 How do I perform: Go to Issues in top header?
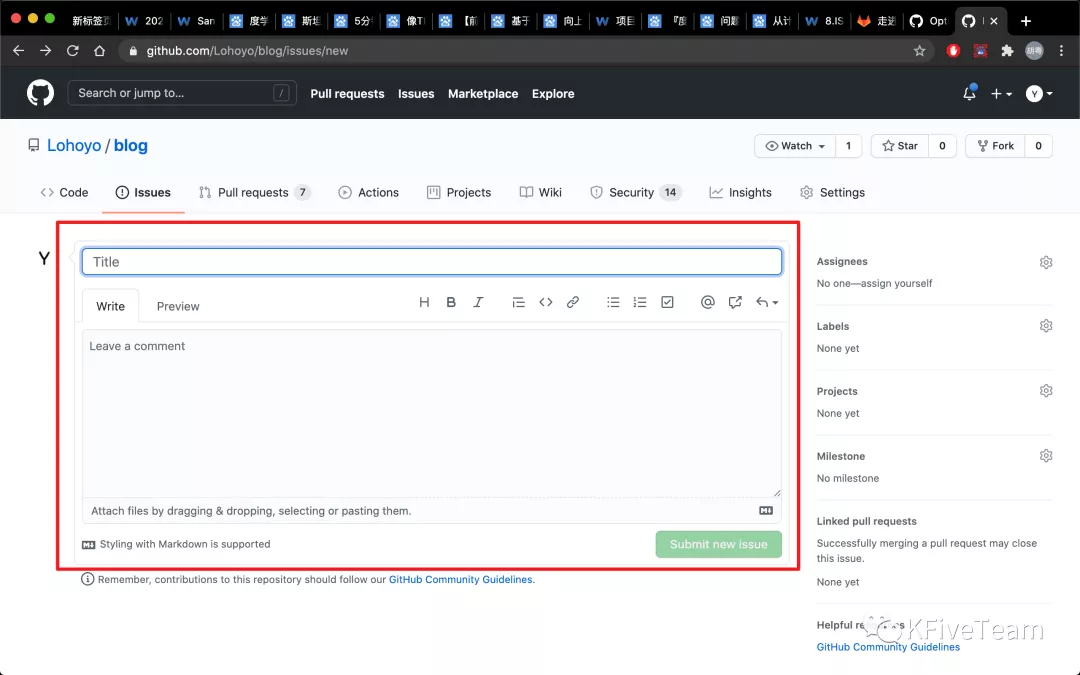pyautogui.click(x=416, y=94)
